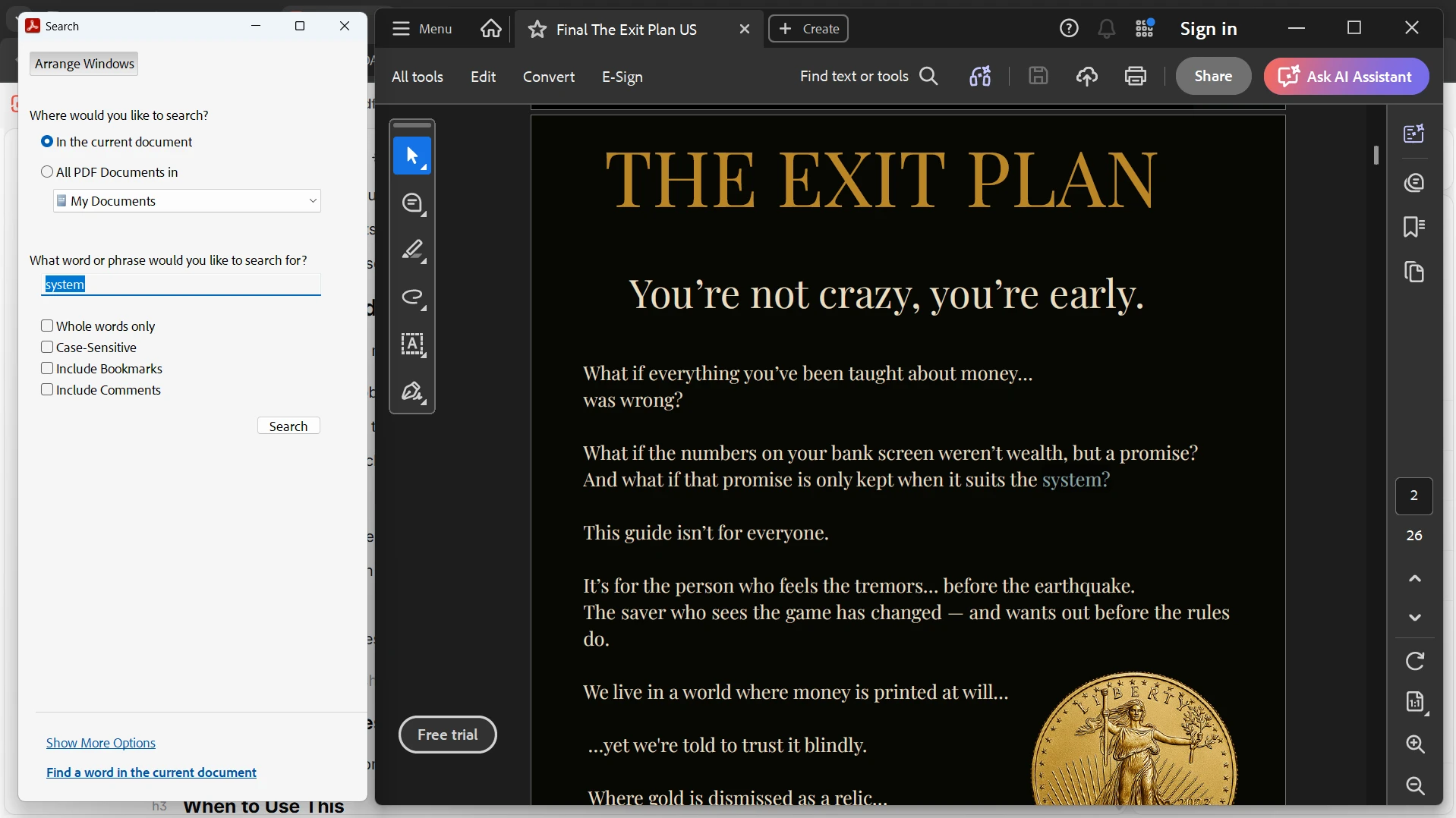Open All tools

(418, 77)
